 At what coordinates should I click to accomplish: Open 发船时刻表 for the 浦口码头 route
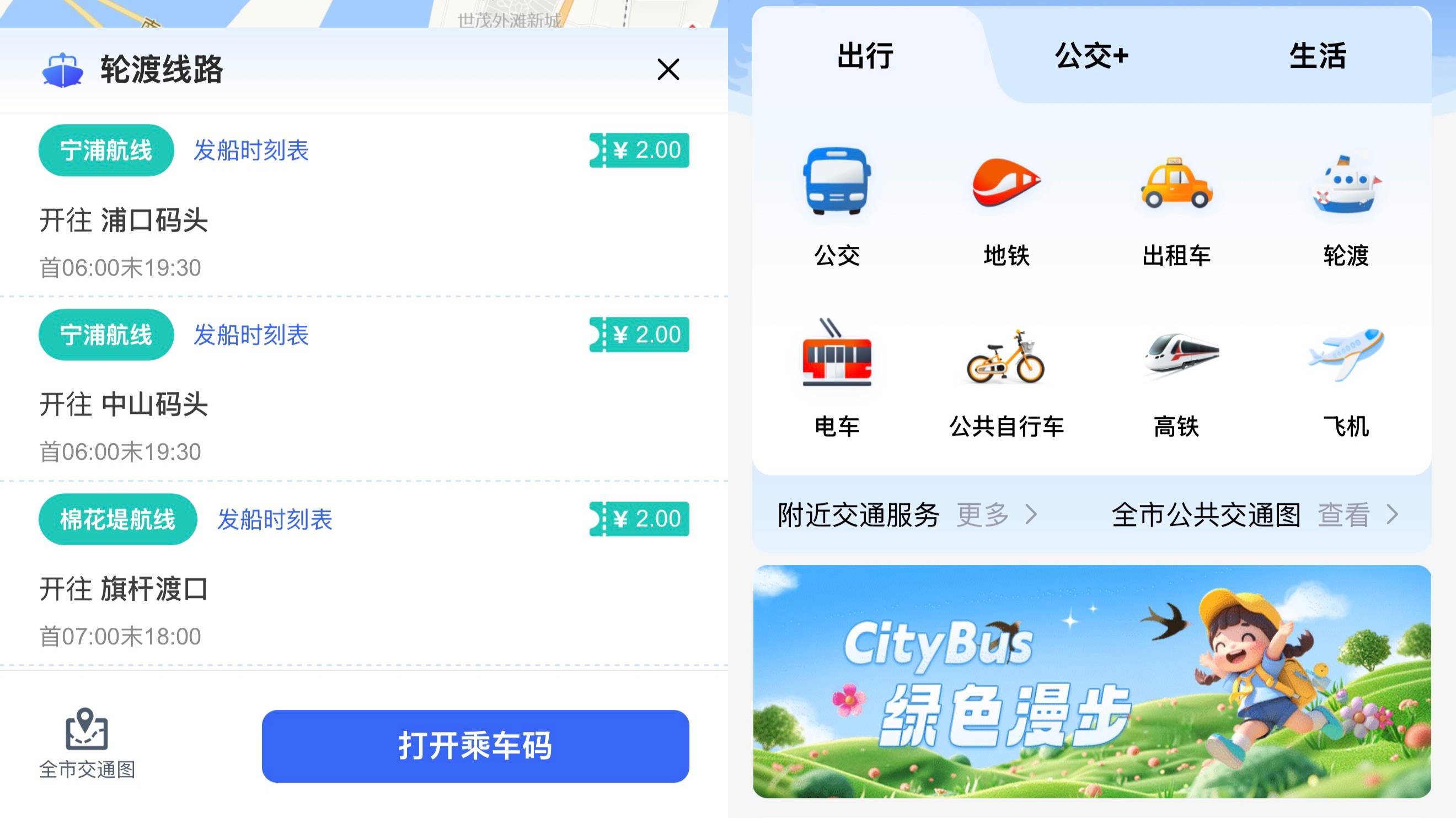point(251,150)
